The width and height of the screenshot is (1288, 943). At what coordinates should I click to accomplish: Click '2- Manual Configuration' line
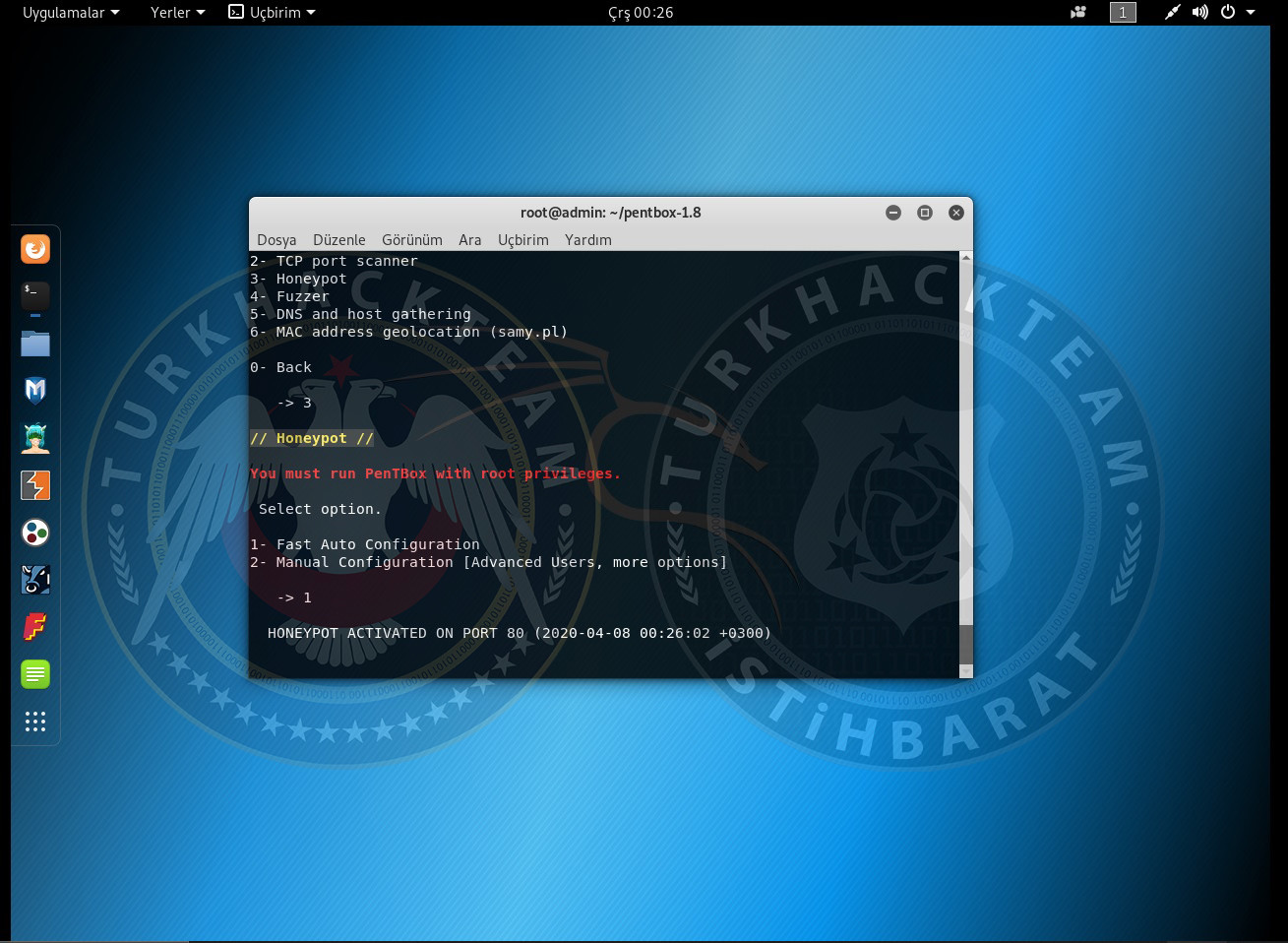488,562
